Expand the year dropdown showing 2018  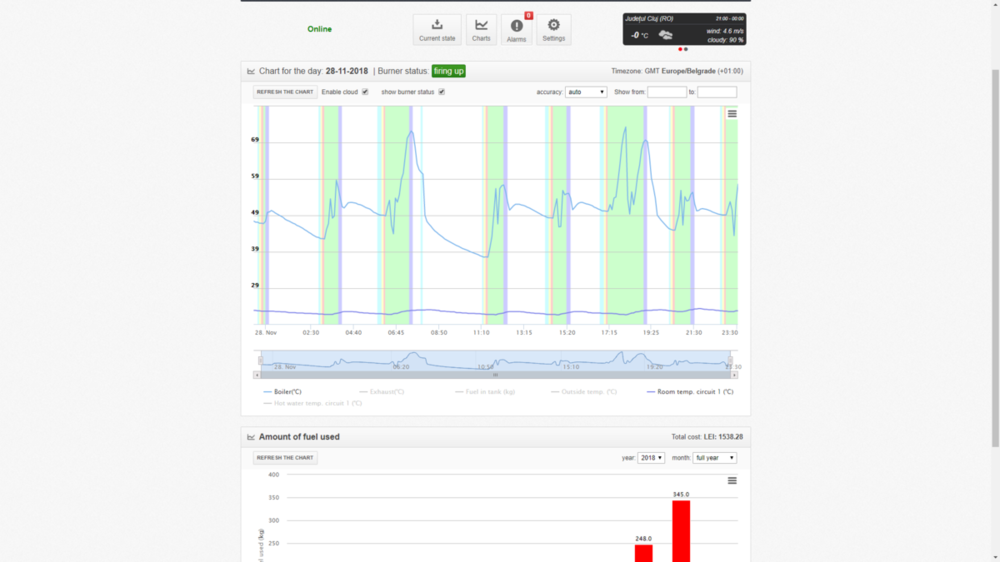(651, 458)
